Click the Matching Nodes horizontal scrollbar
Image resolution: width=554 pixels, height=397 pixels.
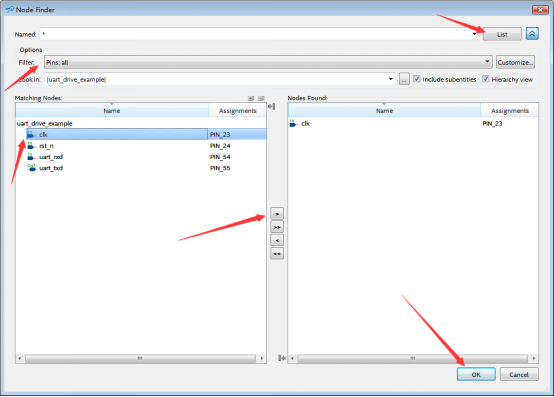click(140, 359)
